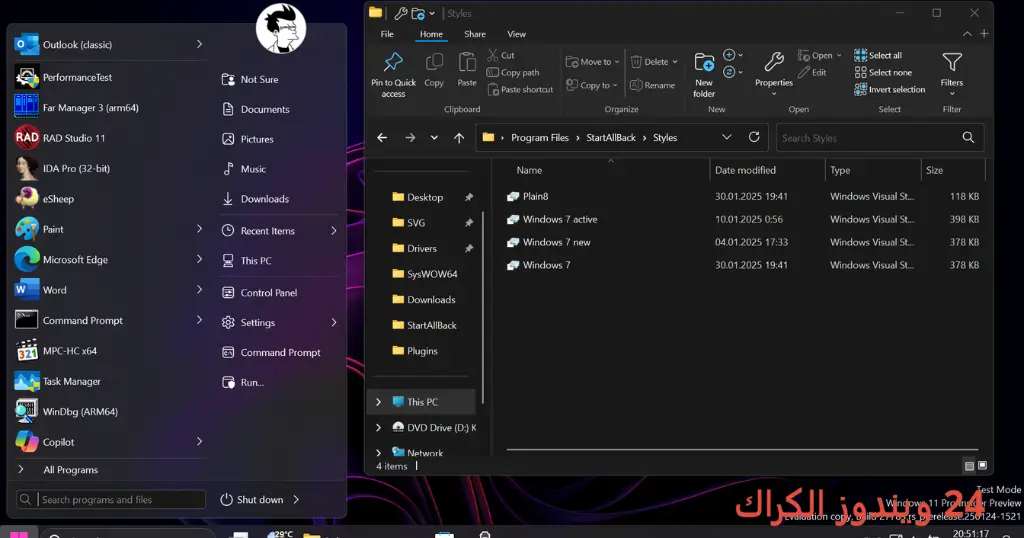This screenshot has width=1024, height=538.
Task: Click Cut in Clipboard group
Action: click(501, 55)
